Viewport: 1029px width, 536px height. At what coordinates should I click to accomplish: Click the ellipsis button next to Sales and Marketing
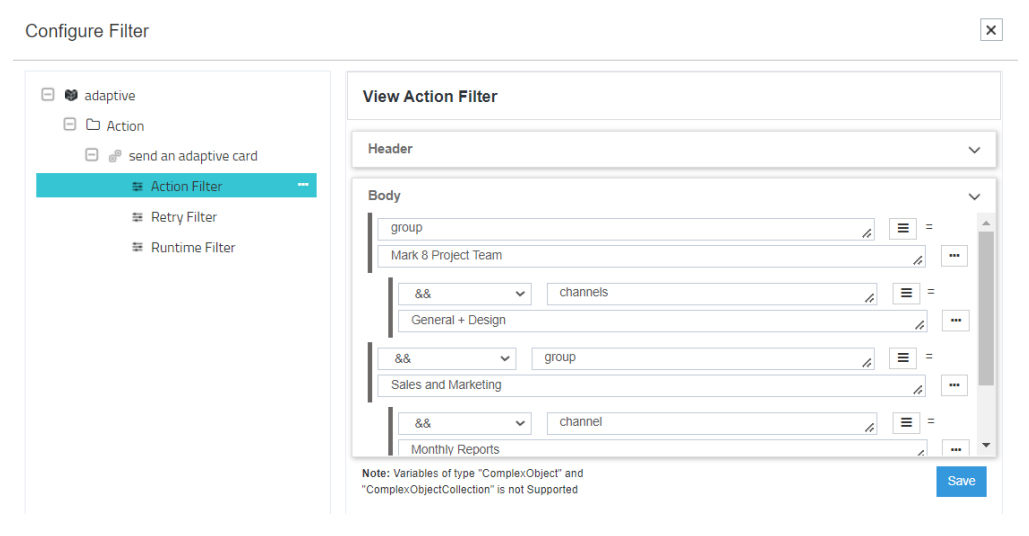click(x=954, y=386)
